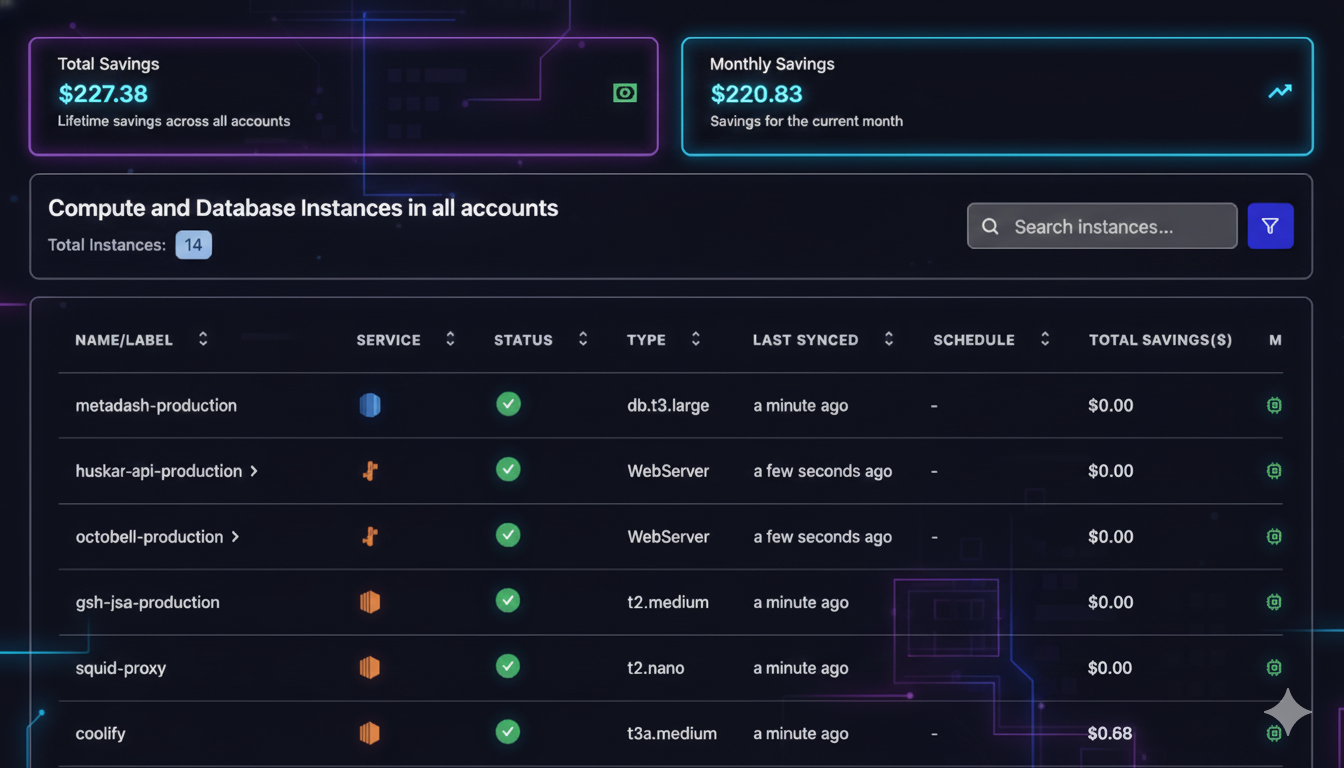Click the green chip icon in huskar-api-production row

pyautogui.click(x=1274, y=471)
